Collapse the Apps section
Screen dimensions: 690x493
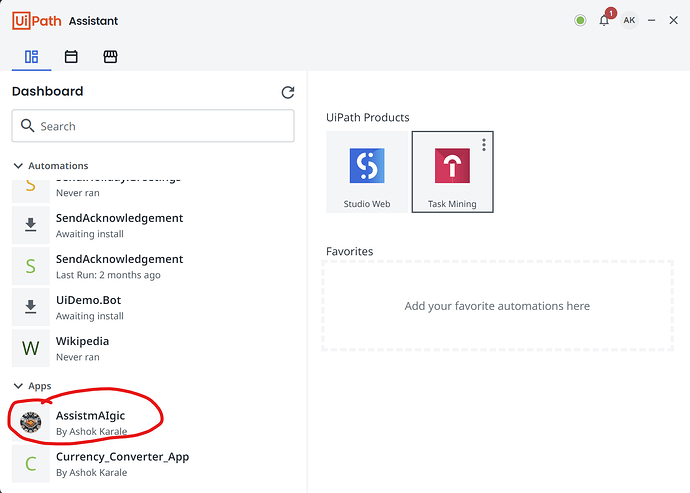coord(18,386)
